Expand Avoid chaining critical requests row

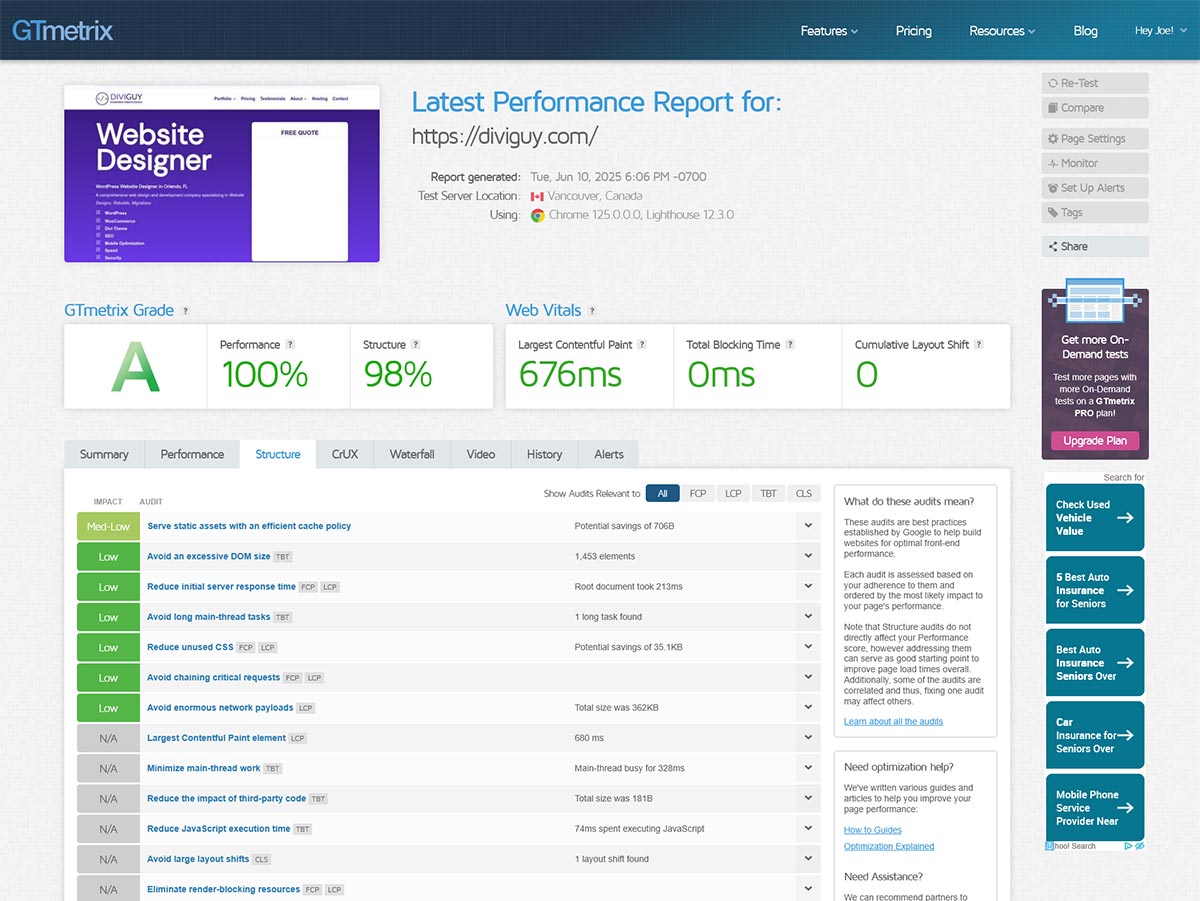click(x=808, y=678)
